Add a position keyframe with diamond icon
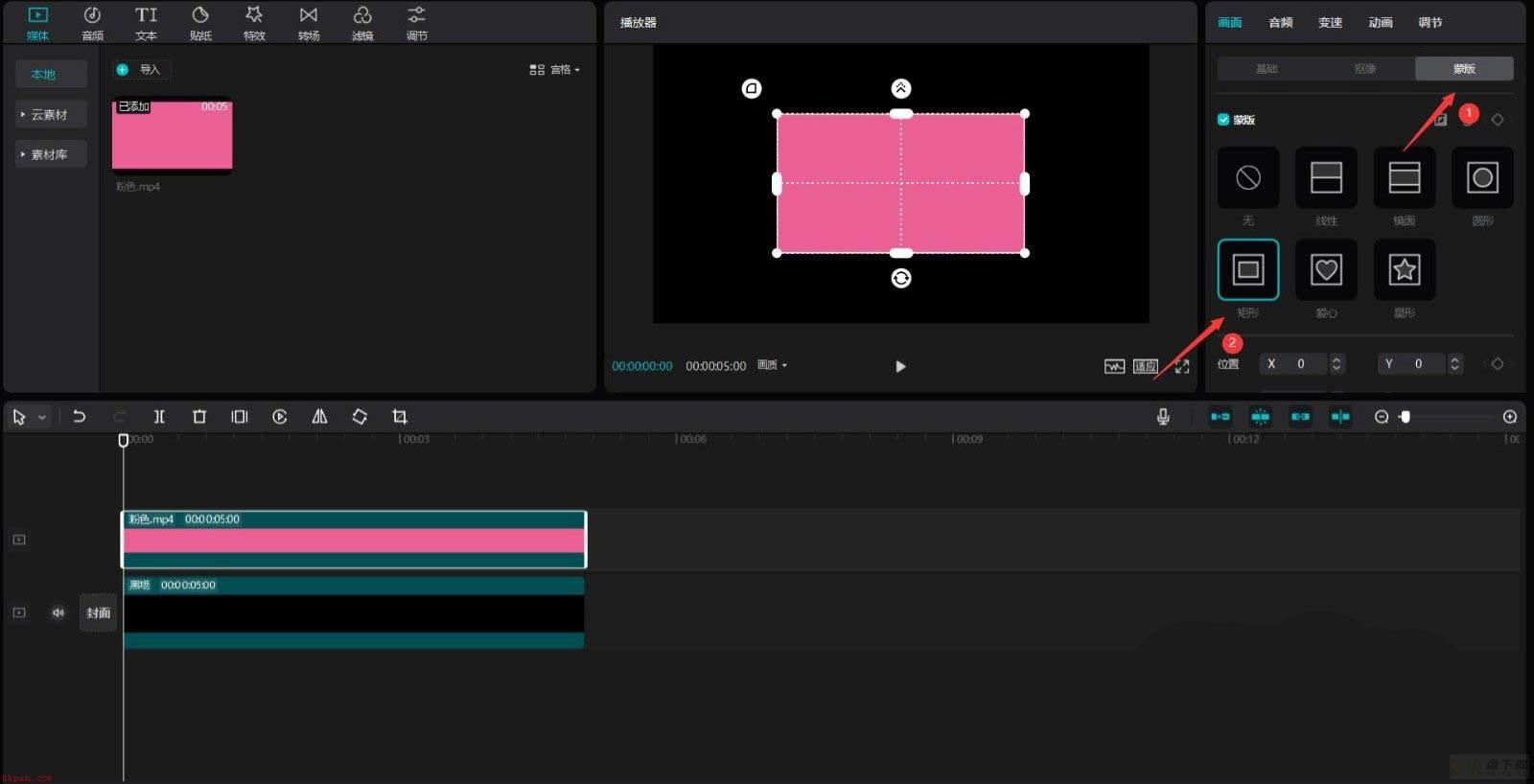Image resolution: width=1534 pixels, height=784 pixels. (1498, 363)
